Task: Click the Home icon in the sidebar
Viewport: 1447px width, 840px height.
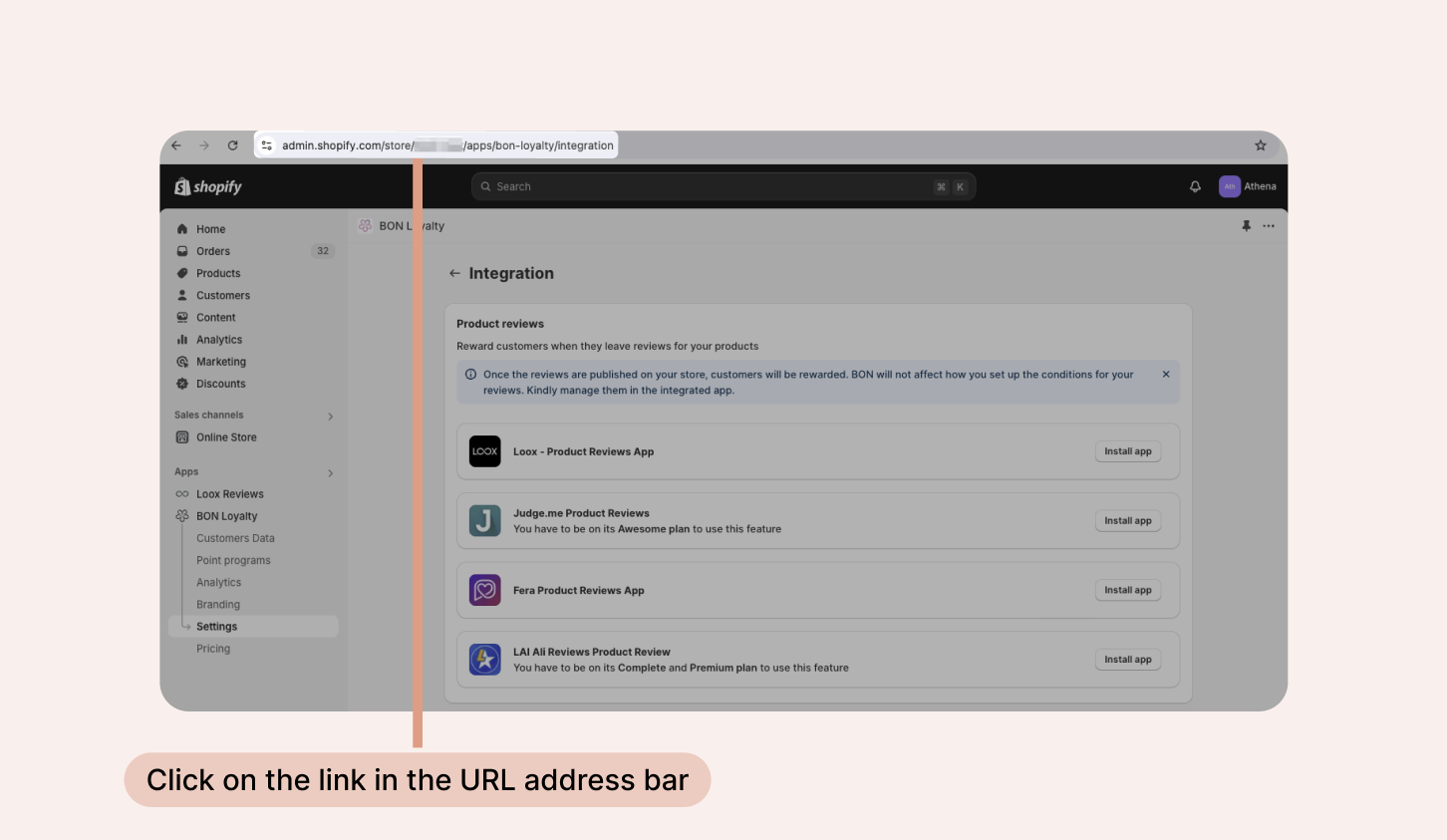Action: (182, 229)
